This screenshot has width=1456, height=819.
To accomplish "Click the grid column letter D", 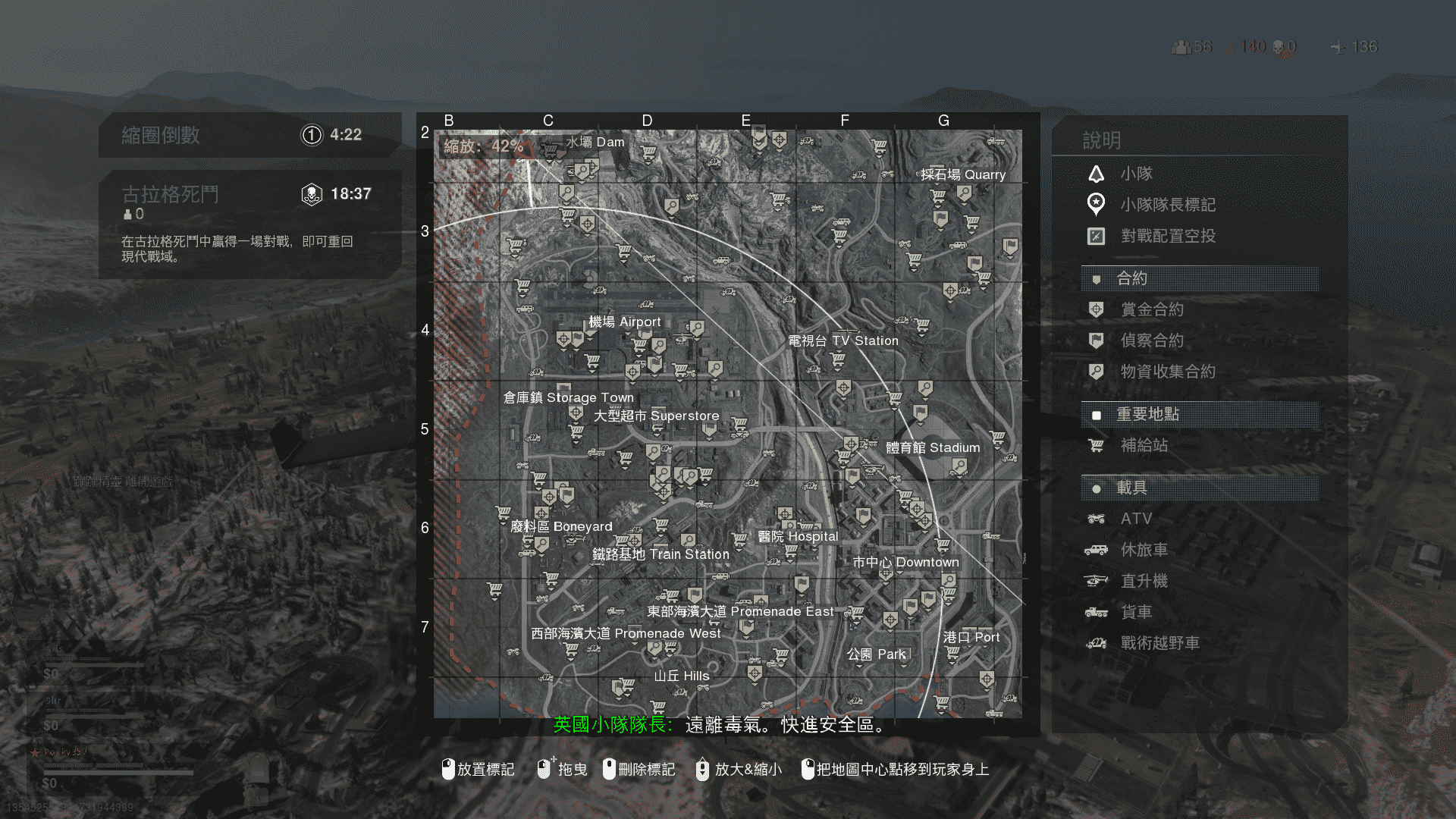I will click(x=647, y=121).
